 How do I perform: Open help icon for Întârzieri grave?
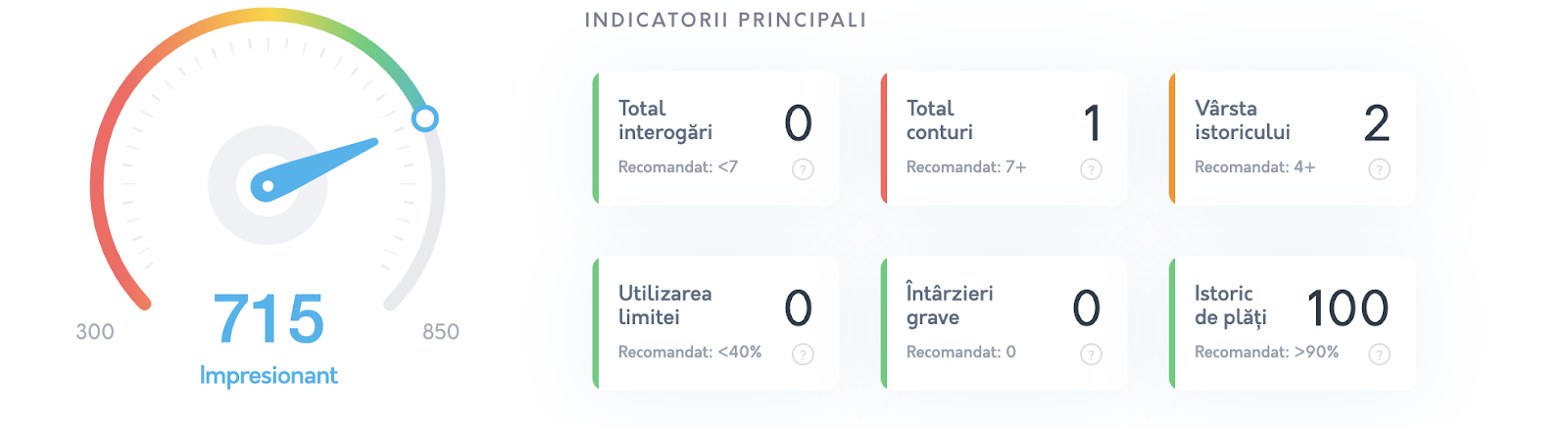tap(1091, 355)
